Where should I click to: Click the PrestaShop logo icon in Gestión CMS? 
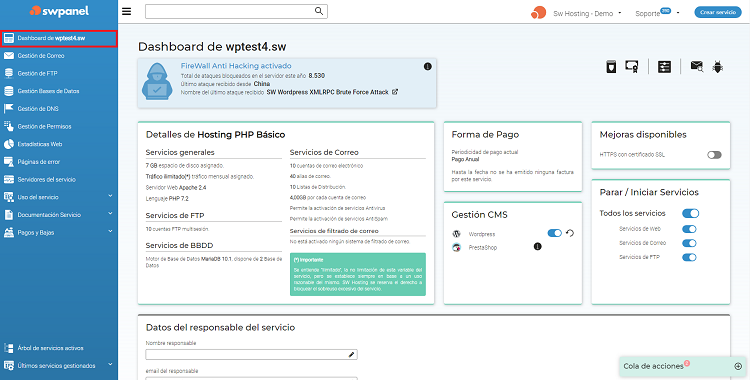click(x=456, y=247)
